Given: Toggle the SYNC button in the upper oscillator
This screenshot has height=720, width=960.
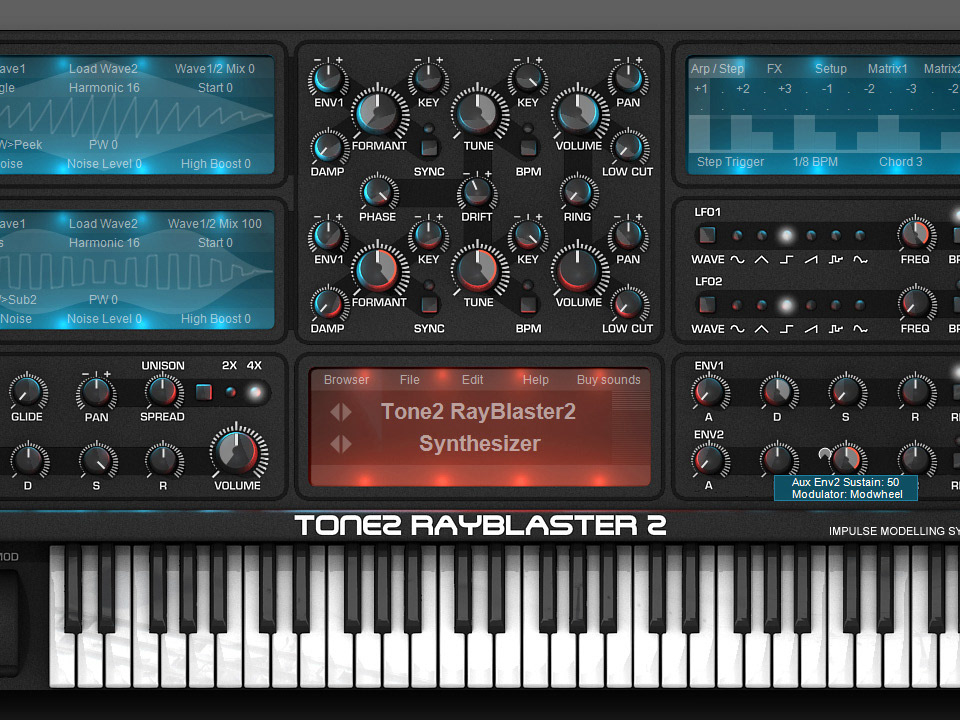Looking at the screenshot, I should pos(429,148).
